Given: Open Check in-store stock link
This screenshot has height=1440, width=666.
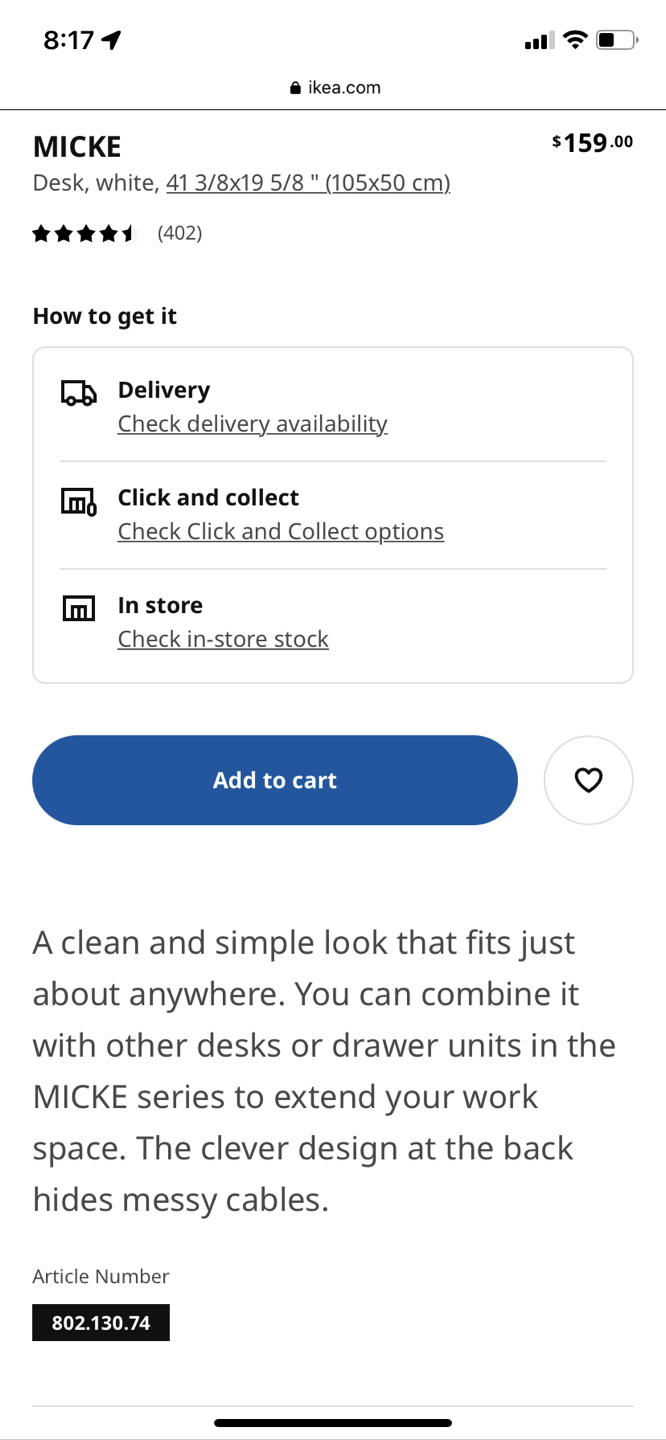Looking at the screenshot, I should coord(223,639).
